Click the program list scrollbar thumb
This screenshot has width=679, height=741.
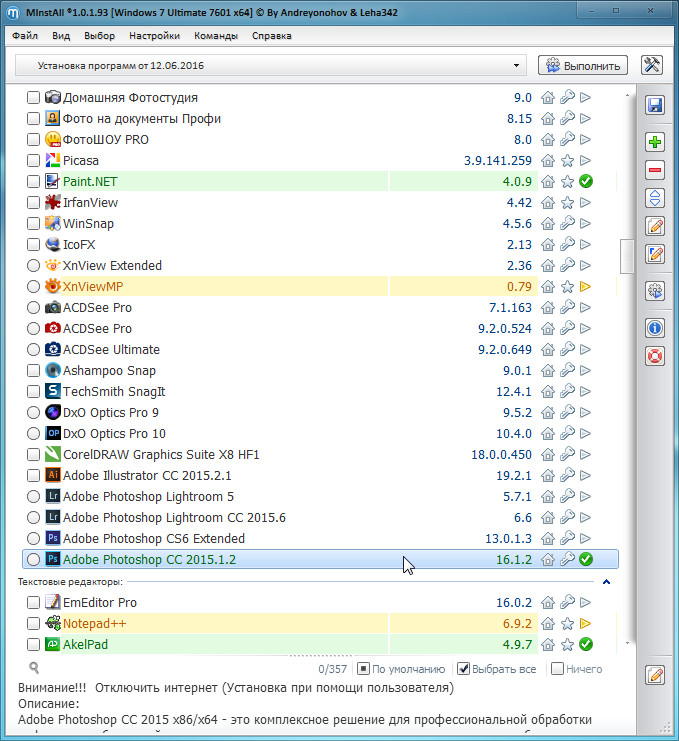pyautogui.click(x=627, y=256)
